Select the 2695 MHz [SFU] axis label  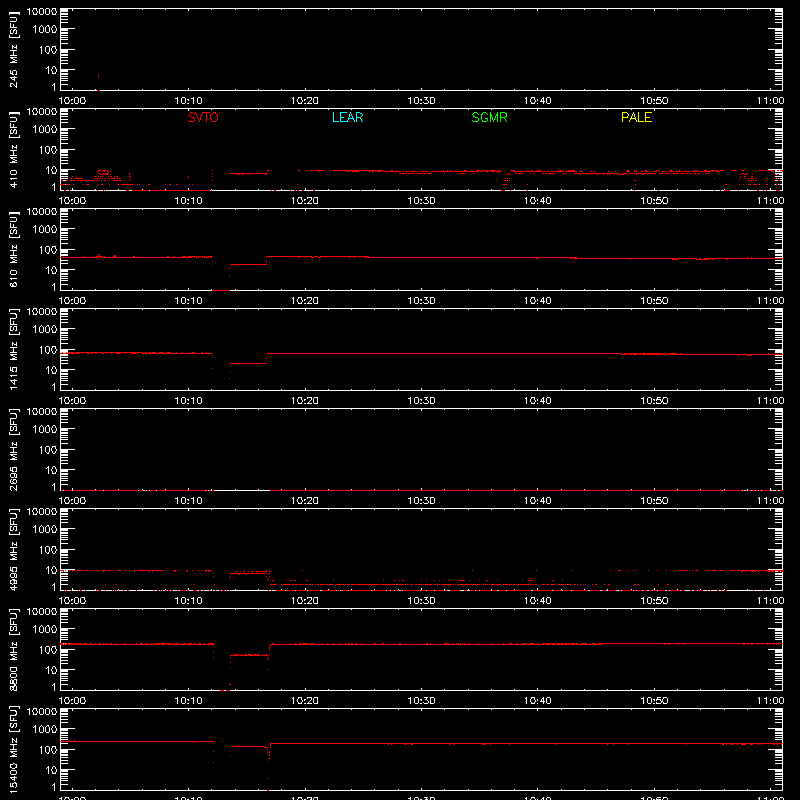point(13,449)
